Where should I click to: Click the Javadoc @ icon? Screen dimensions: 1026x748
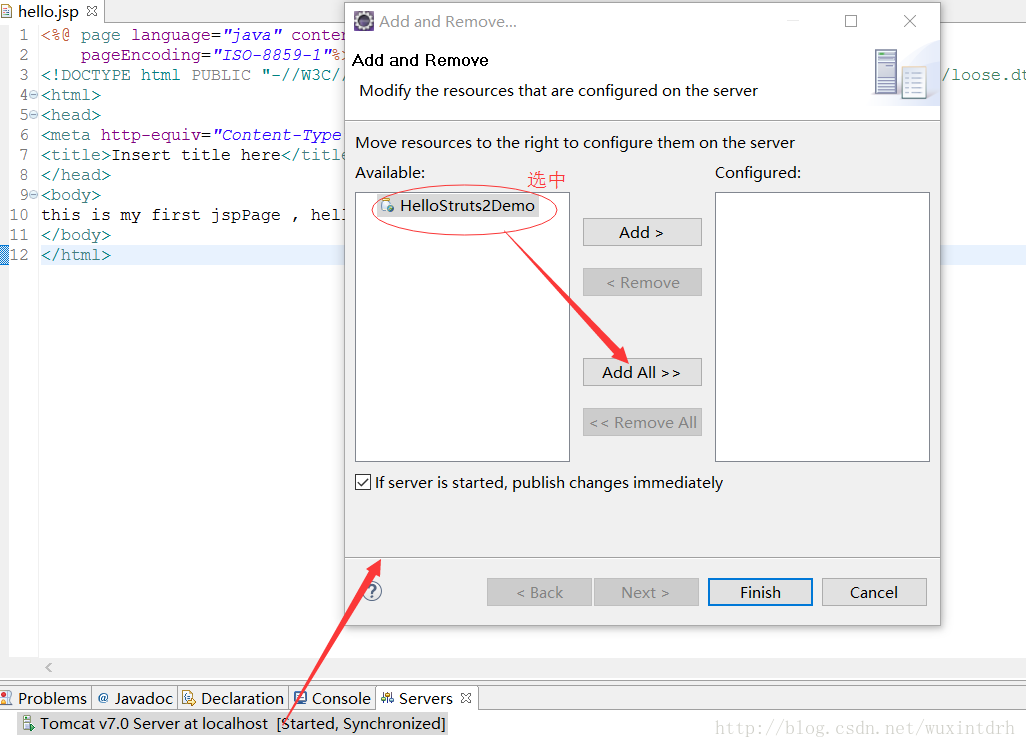(x=103, y=698)
